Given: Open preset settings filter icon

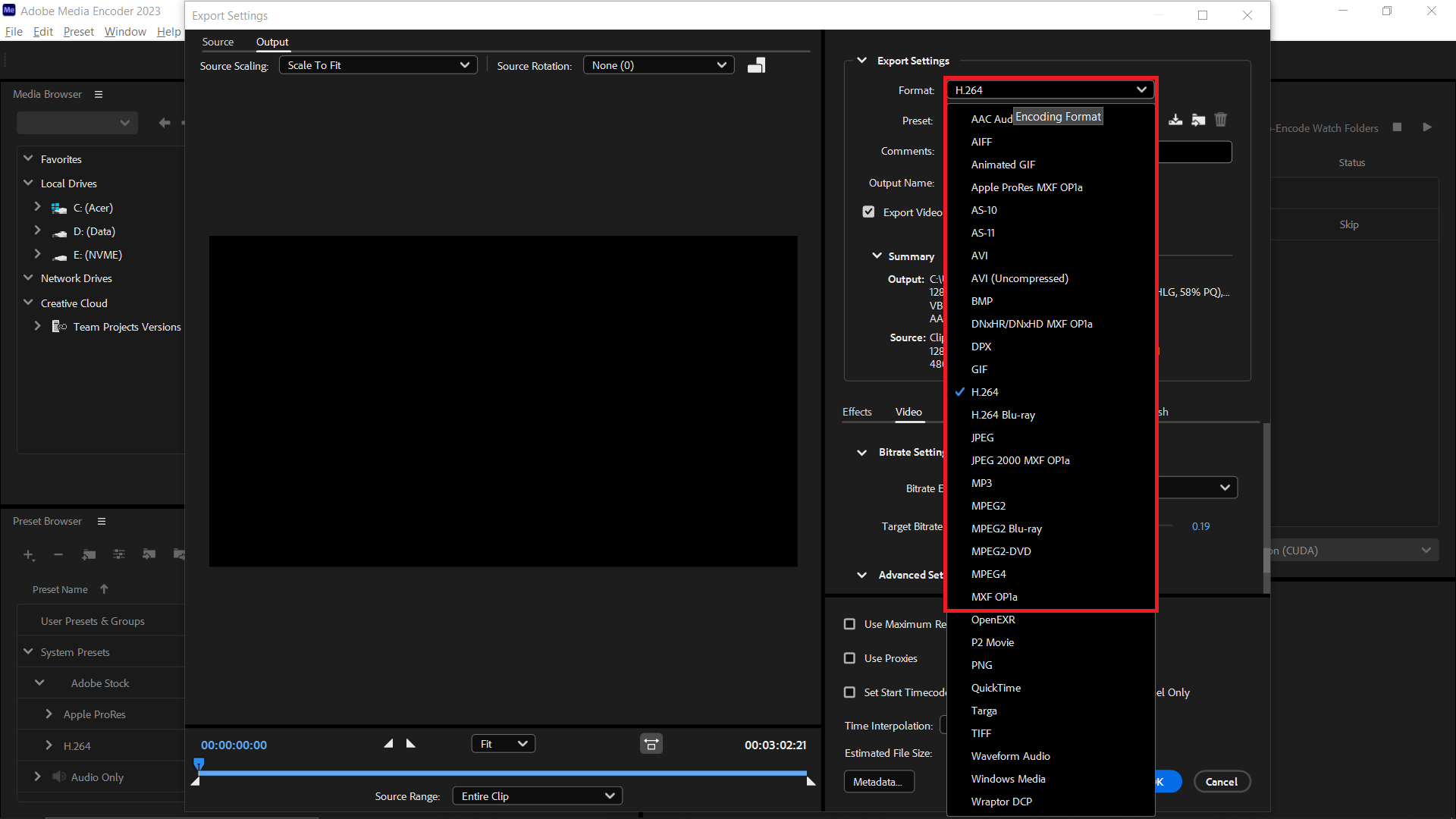Looking at the screenshot, I should (119, 554).
